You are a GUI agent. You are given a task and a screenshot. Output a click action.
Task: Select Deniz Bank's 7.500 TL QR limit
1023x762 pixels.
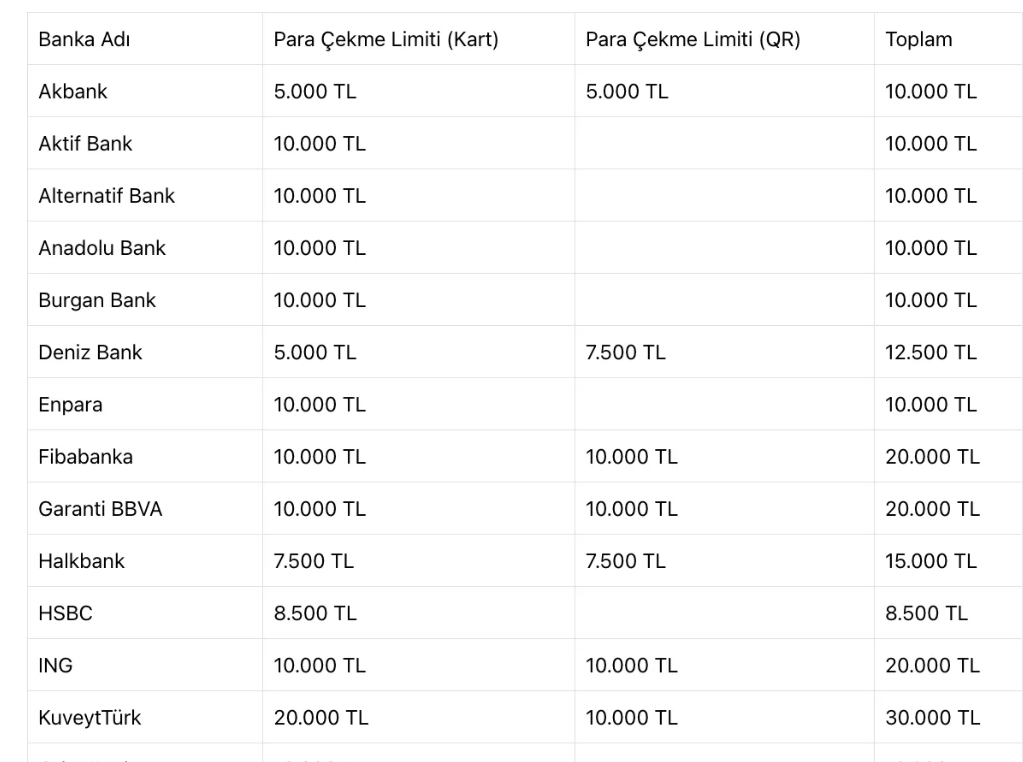pyautogui.click(x=626, y=352)
